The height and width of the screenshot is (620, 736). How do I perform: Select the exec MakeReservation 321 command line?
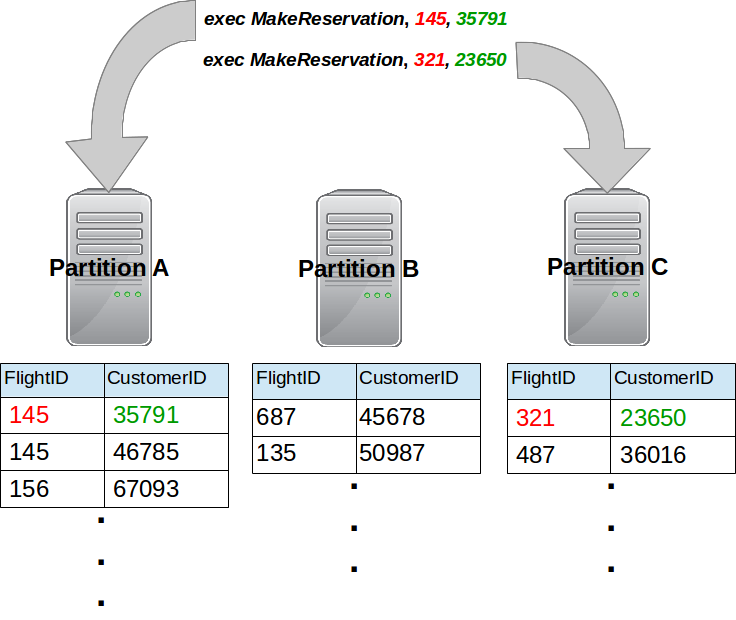coord(355,60)
